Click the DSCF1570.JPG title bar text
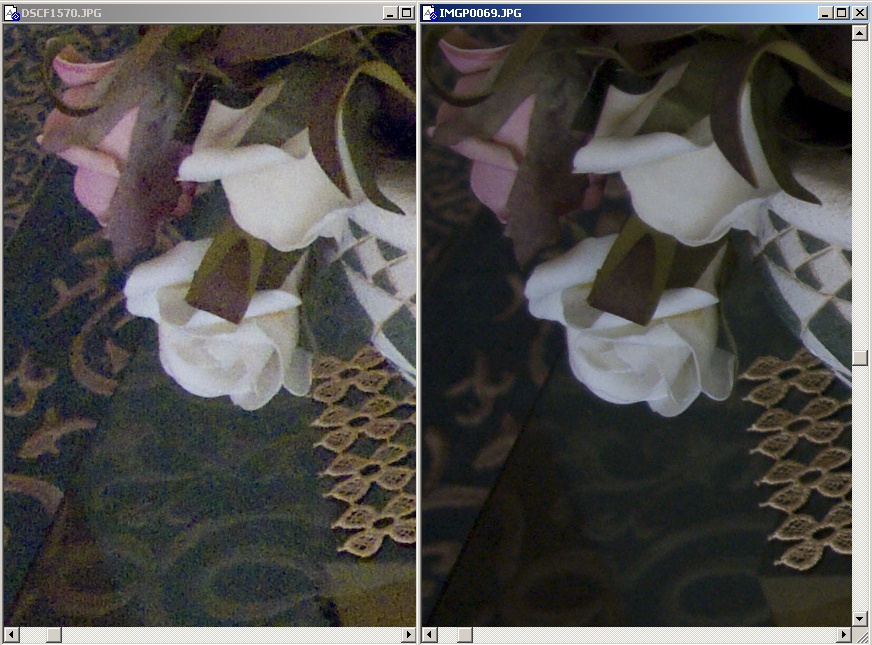Viewport: 872px width, 645px height. click(x=61, y=13)
